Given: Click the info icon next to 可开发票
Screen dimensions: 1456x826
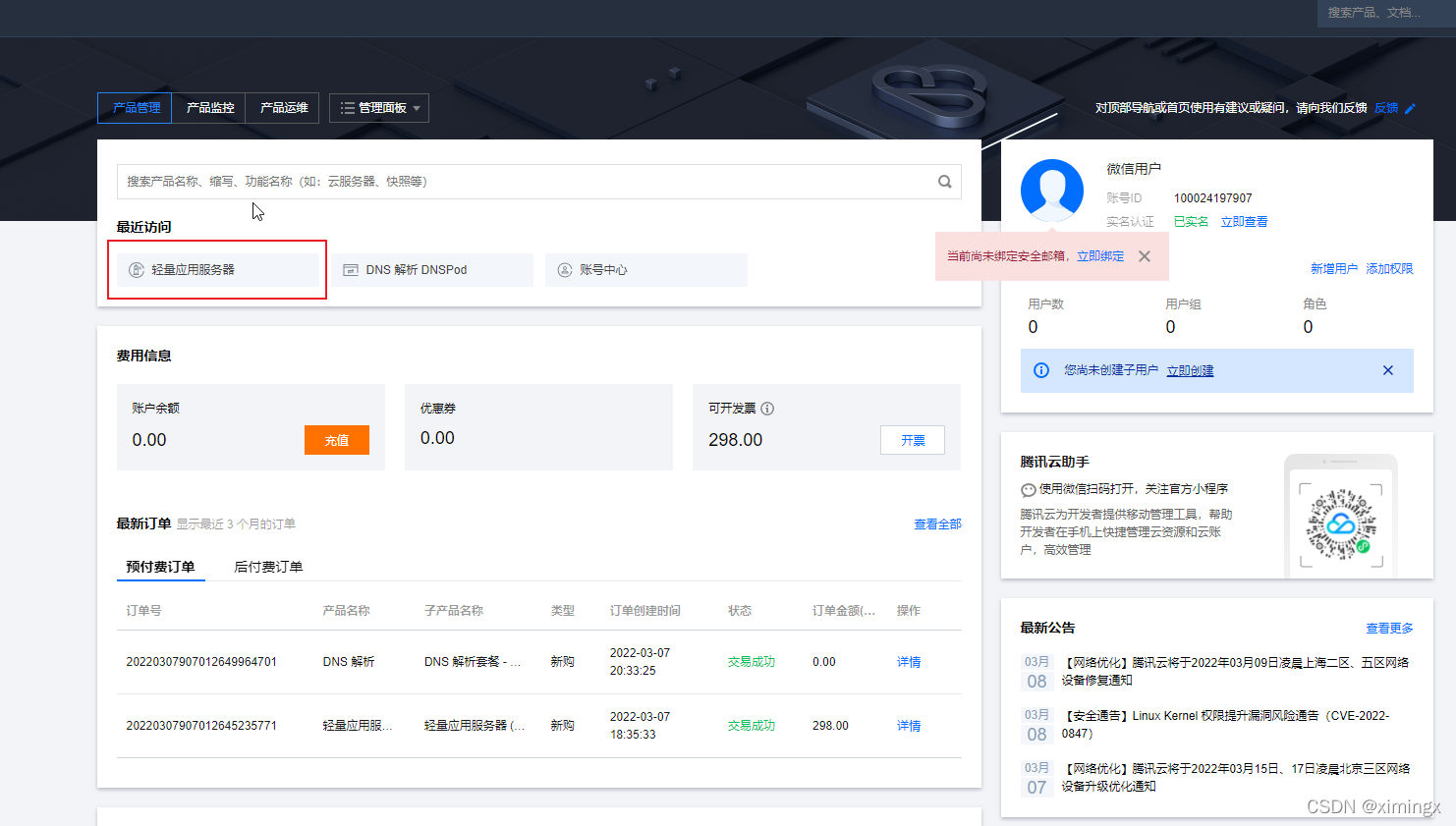Looking at the screenshot, I should (x=767, y=409).
